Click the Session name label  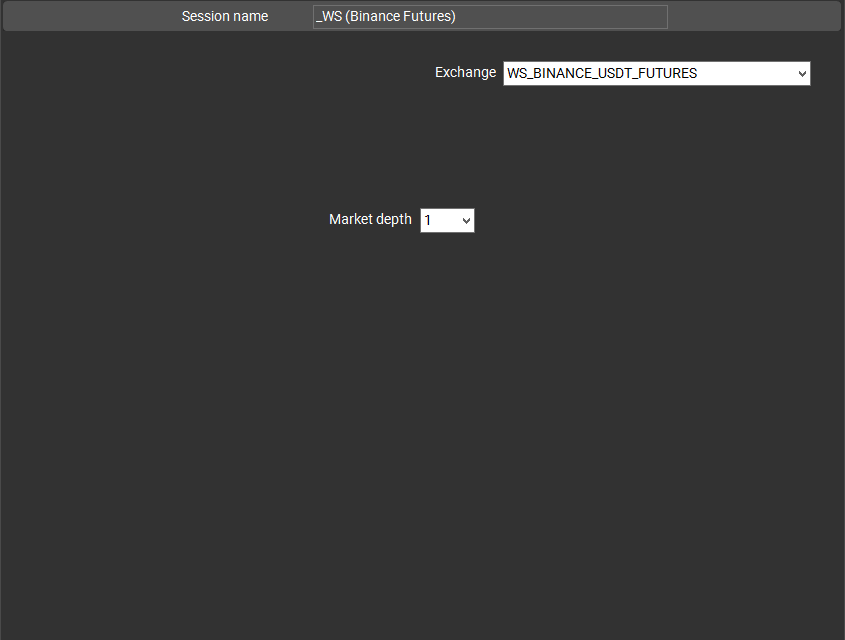click(x=224, y=17)
